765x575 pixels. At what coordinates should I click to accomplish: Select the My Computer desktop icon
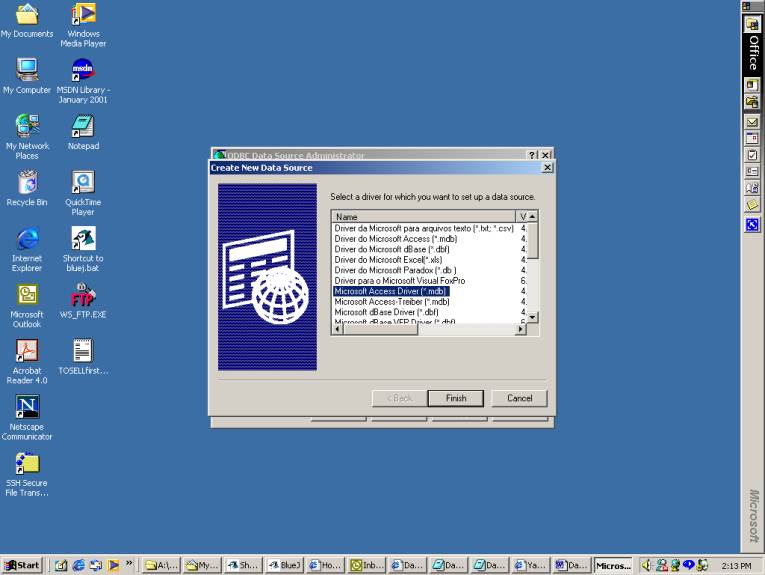coord(27,76)
